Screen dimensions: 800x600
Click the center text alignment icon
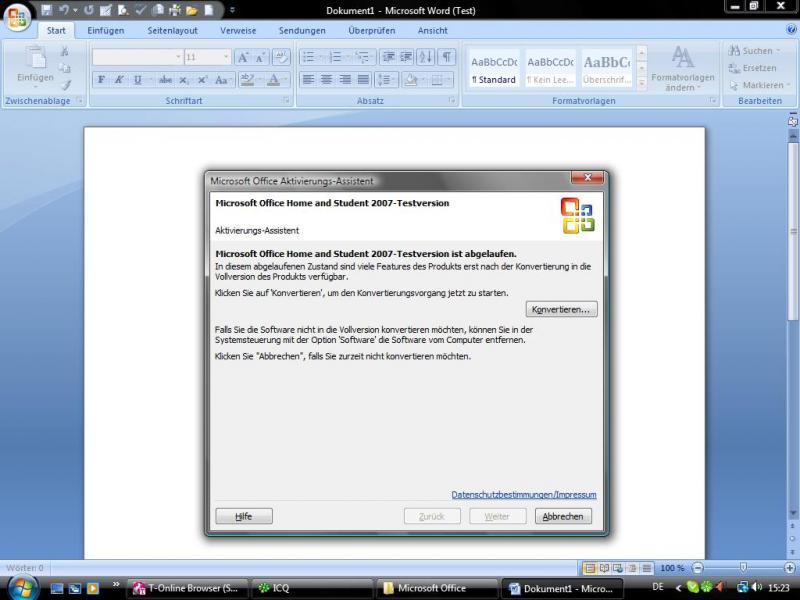point(325,80)
